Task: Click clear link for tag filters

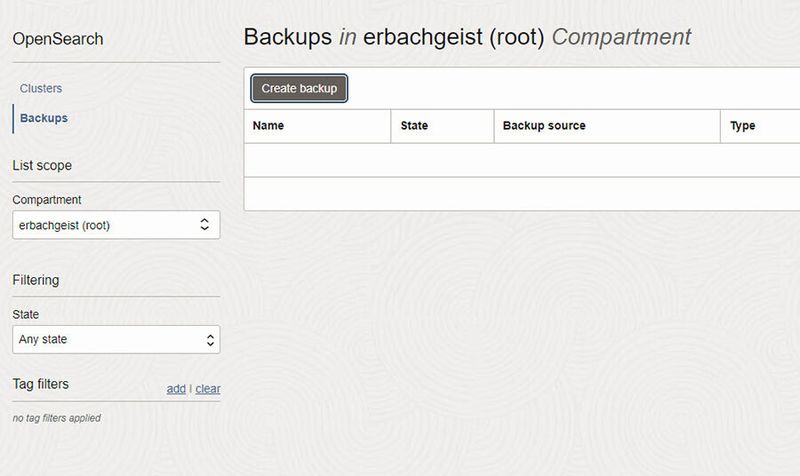Action: [x=208, y=389]
